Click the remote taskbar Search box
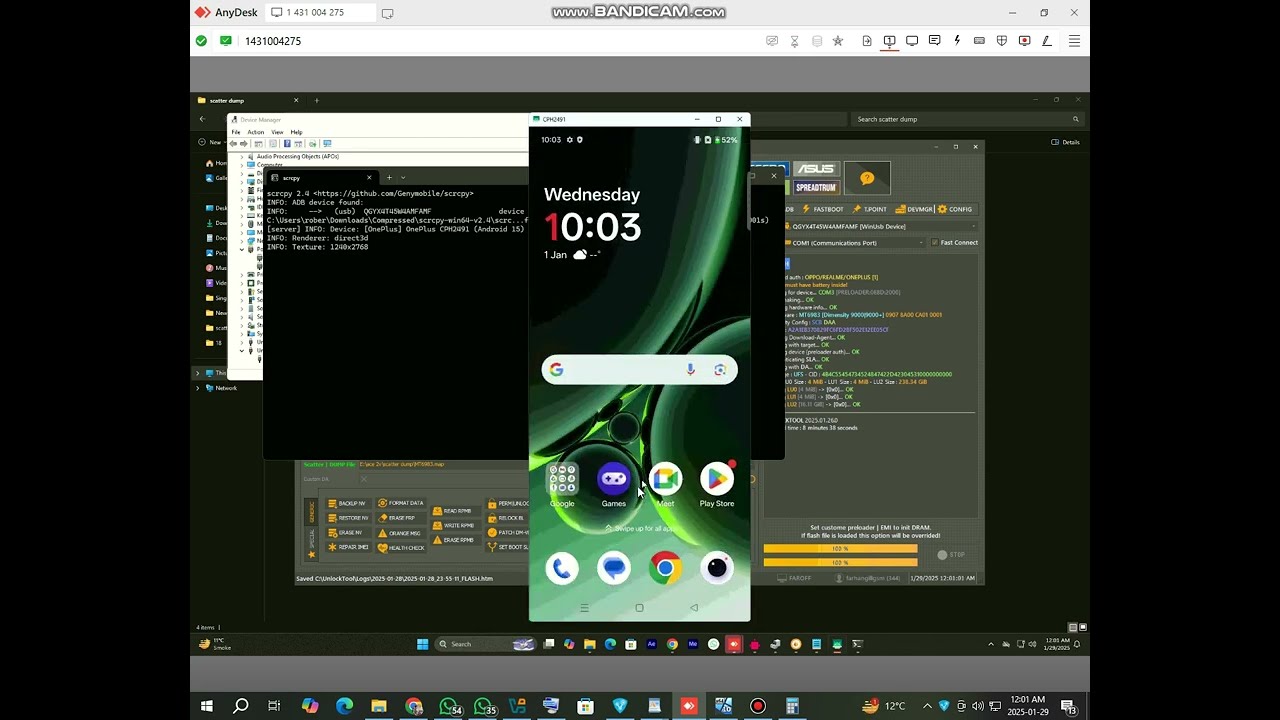 pos(486,644)
